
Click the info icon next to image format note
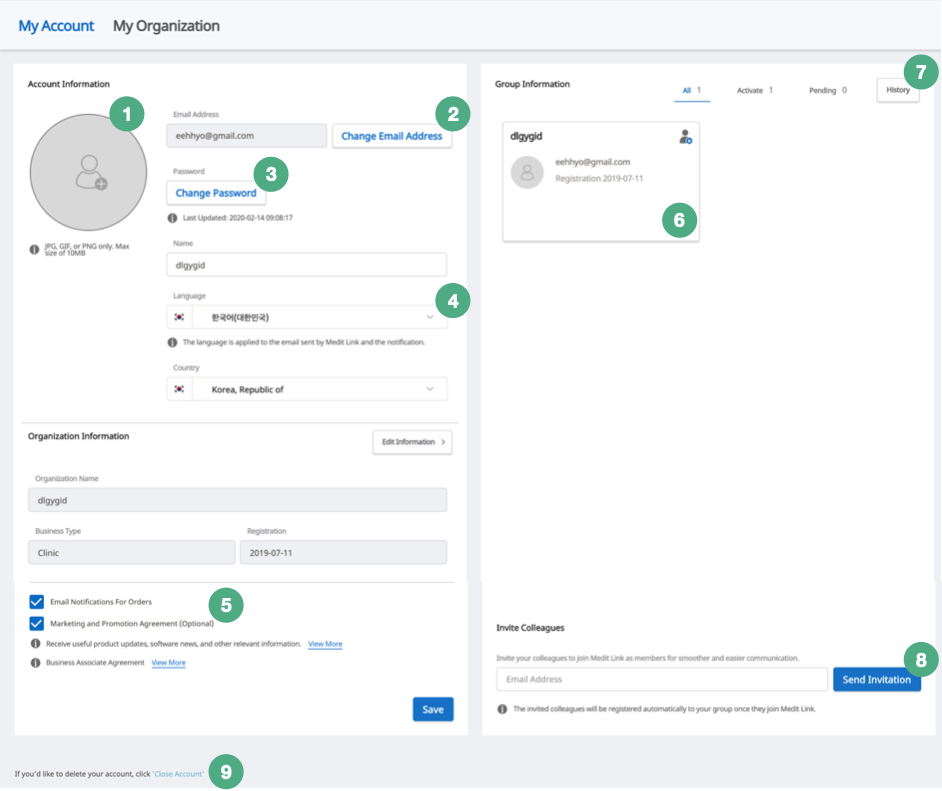tap(35, 249)
